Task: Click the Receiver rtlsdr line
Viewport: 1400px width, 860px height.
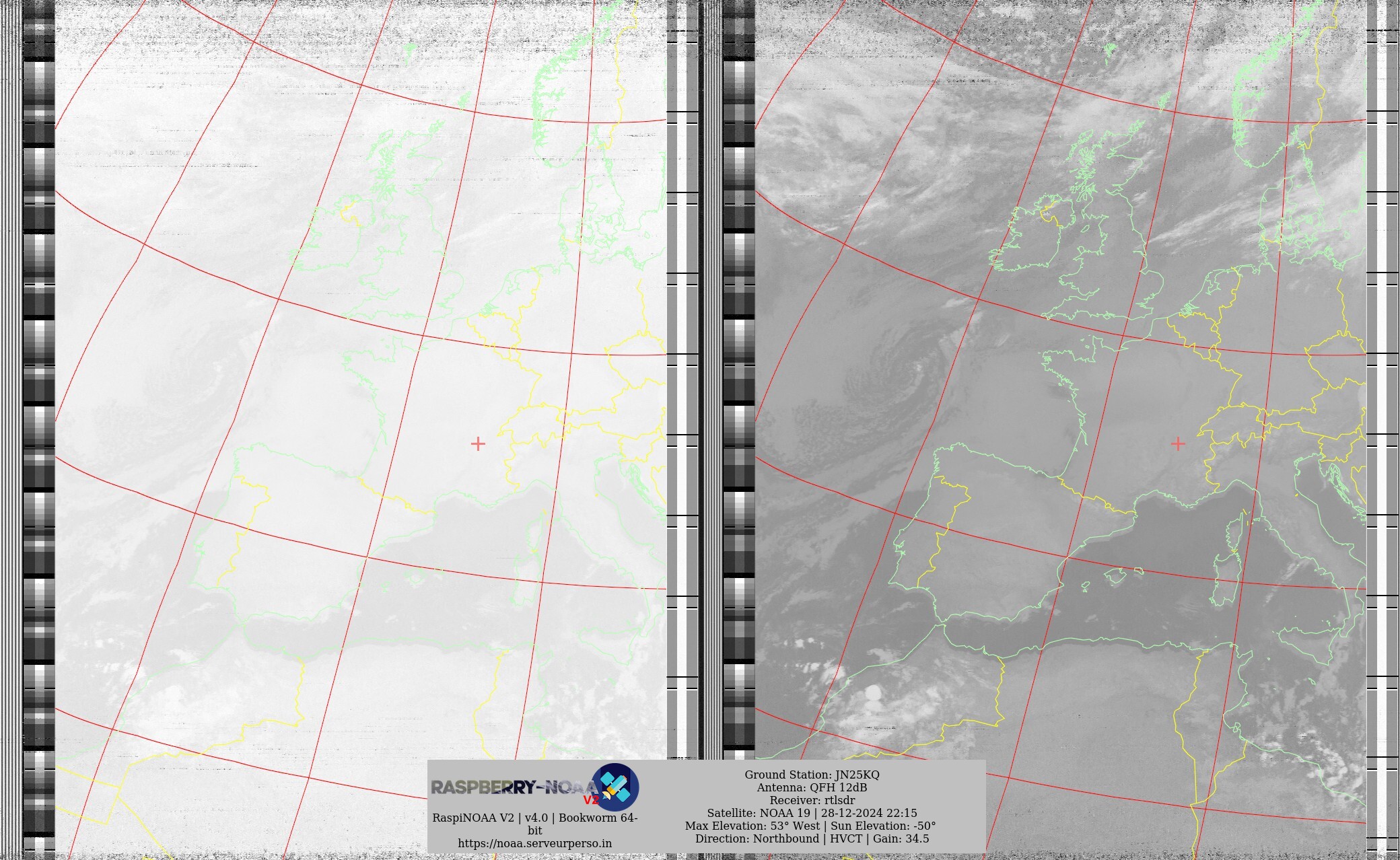Action: [x=812, y=800]
